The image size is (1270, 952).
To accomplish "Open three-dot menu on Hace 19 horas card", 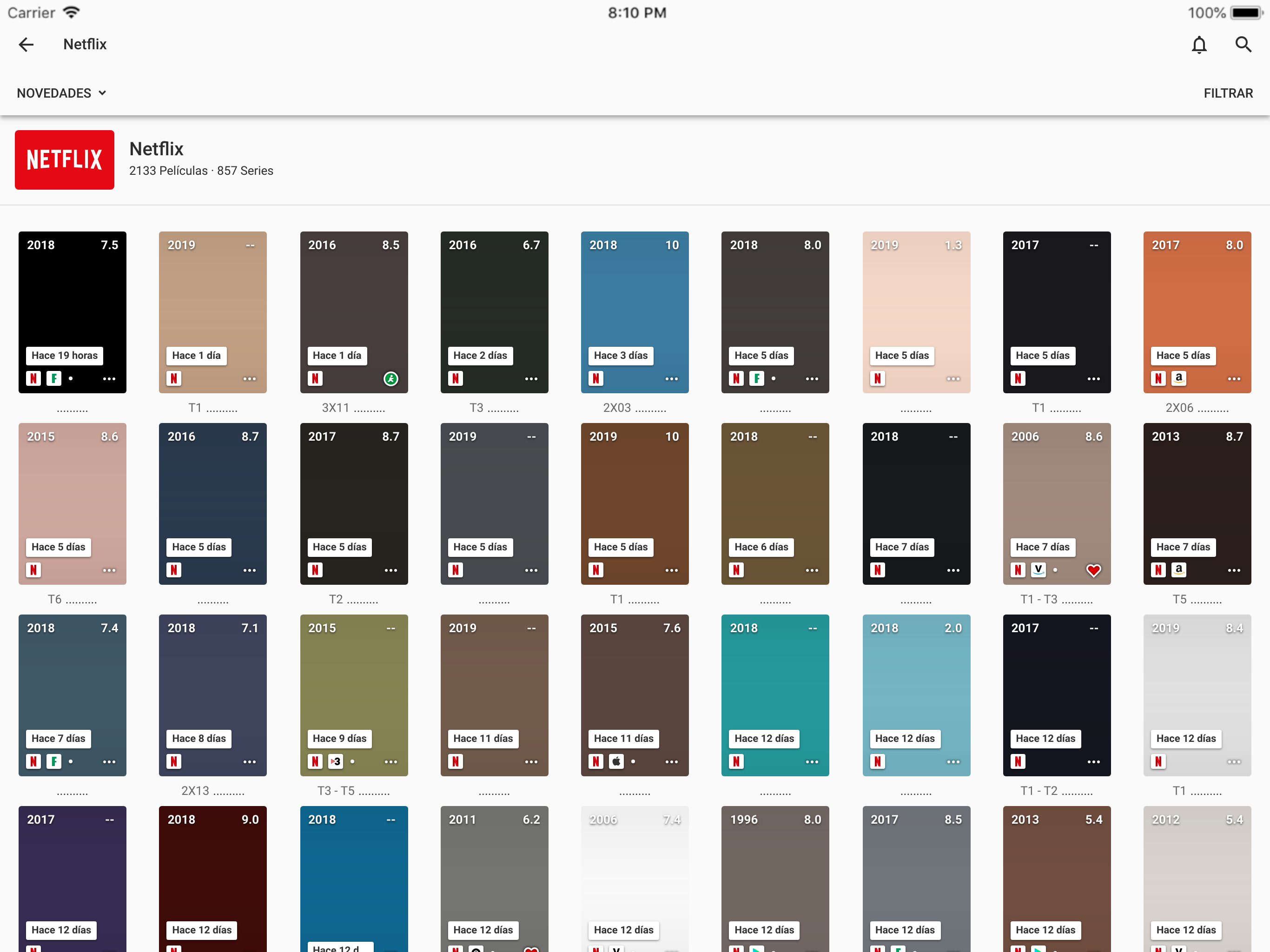I will (x=109, y=378).
